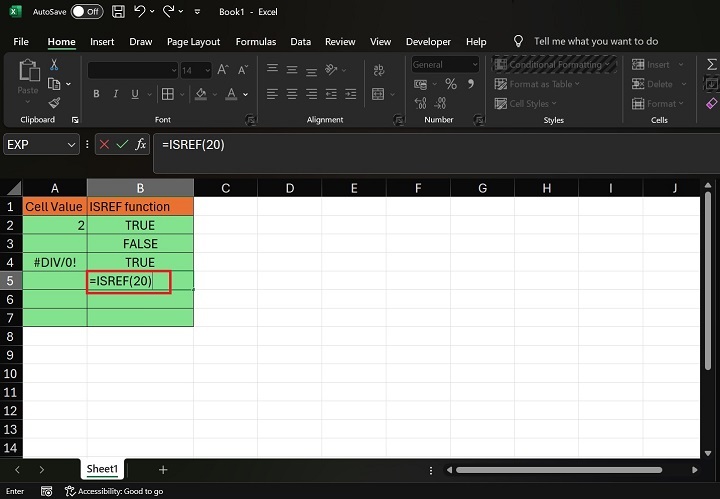Click the Format Painter brush icon
The image size is (720, 499).
[54, 103]
